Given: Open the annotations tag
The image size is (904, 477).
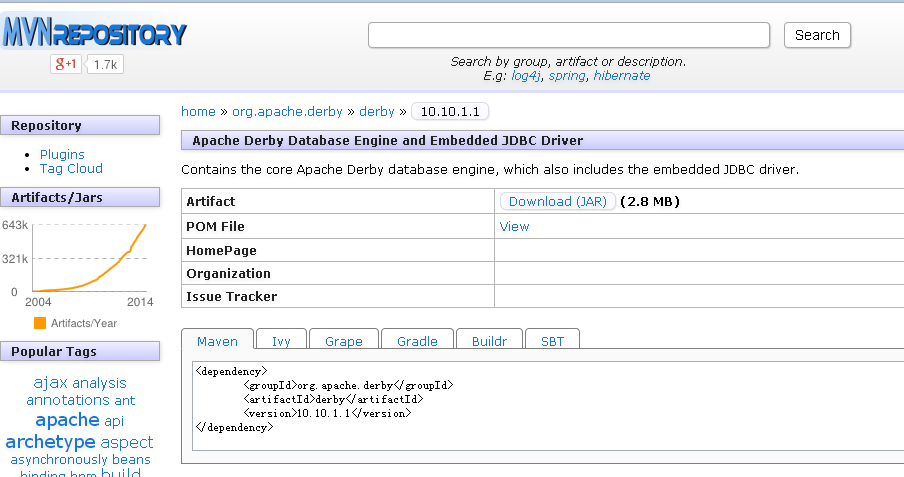Looking at the screenshot, I should point(67,400).
